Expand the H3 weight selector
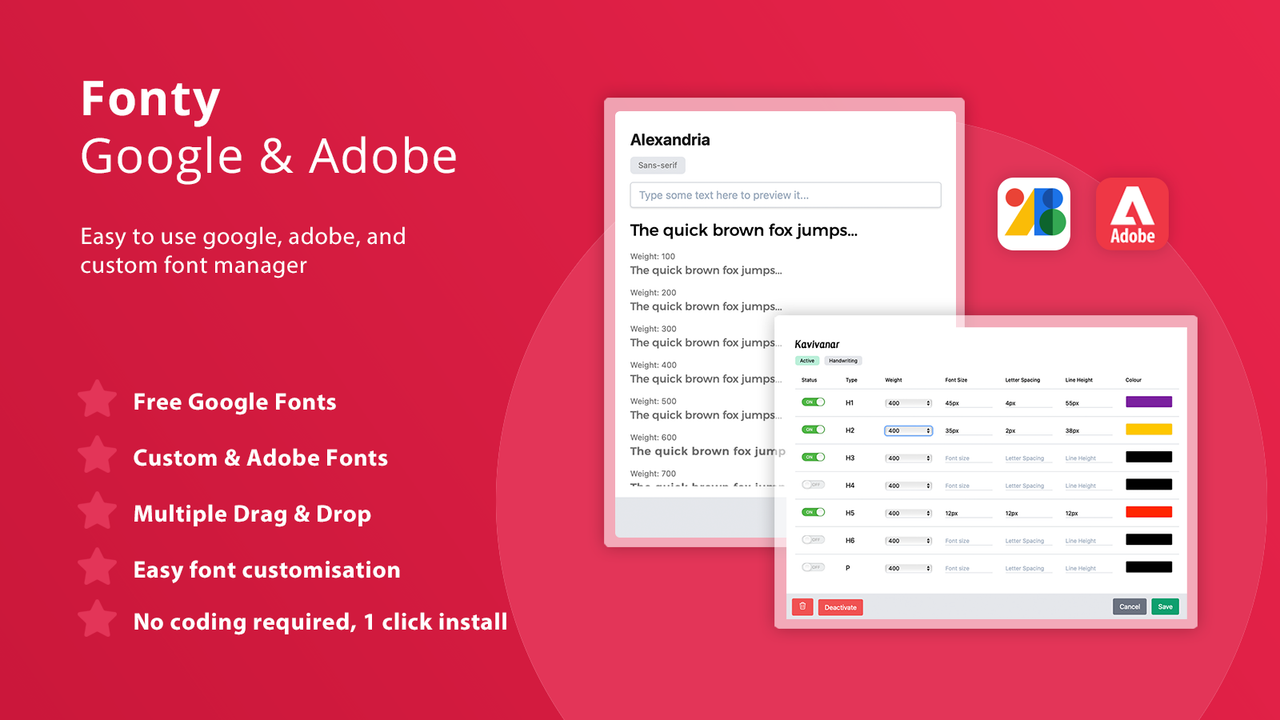The width and height of the screenshot is (1280, 720). [x=909, y=458]
